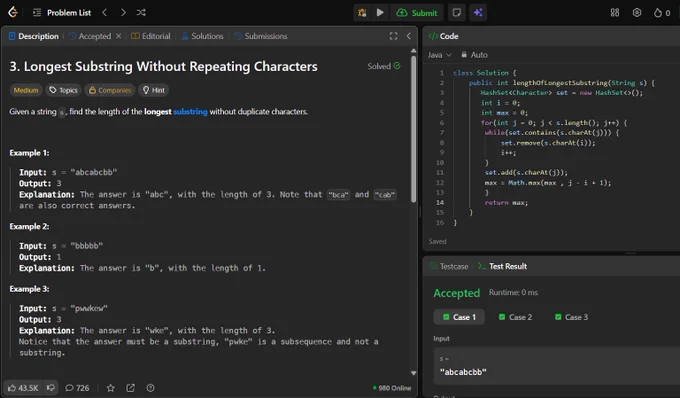Open the AI sparkle assistant icon

(478, 13)
